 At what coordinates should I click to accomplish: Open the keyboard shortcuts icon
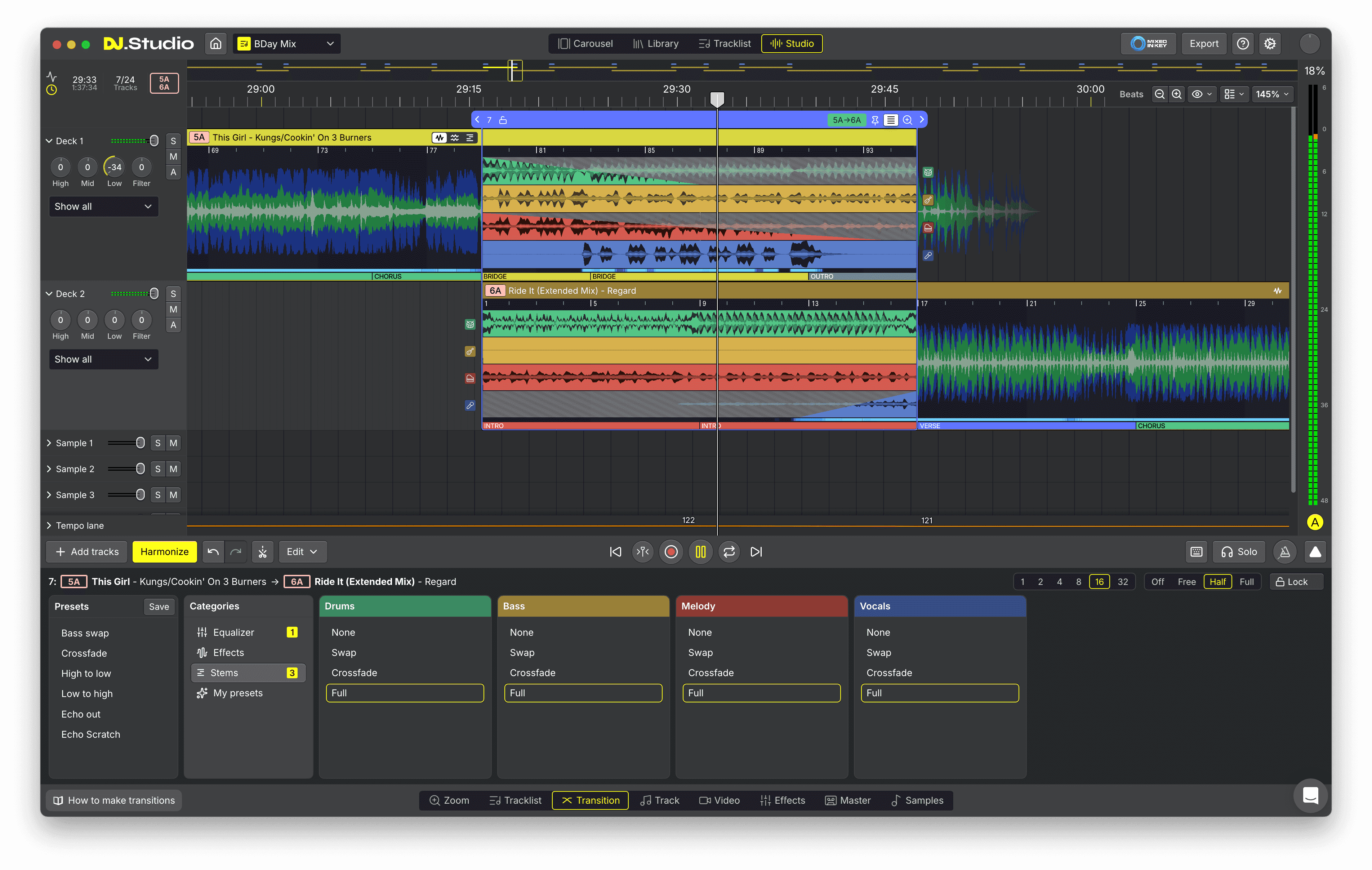point(1197,551)
